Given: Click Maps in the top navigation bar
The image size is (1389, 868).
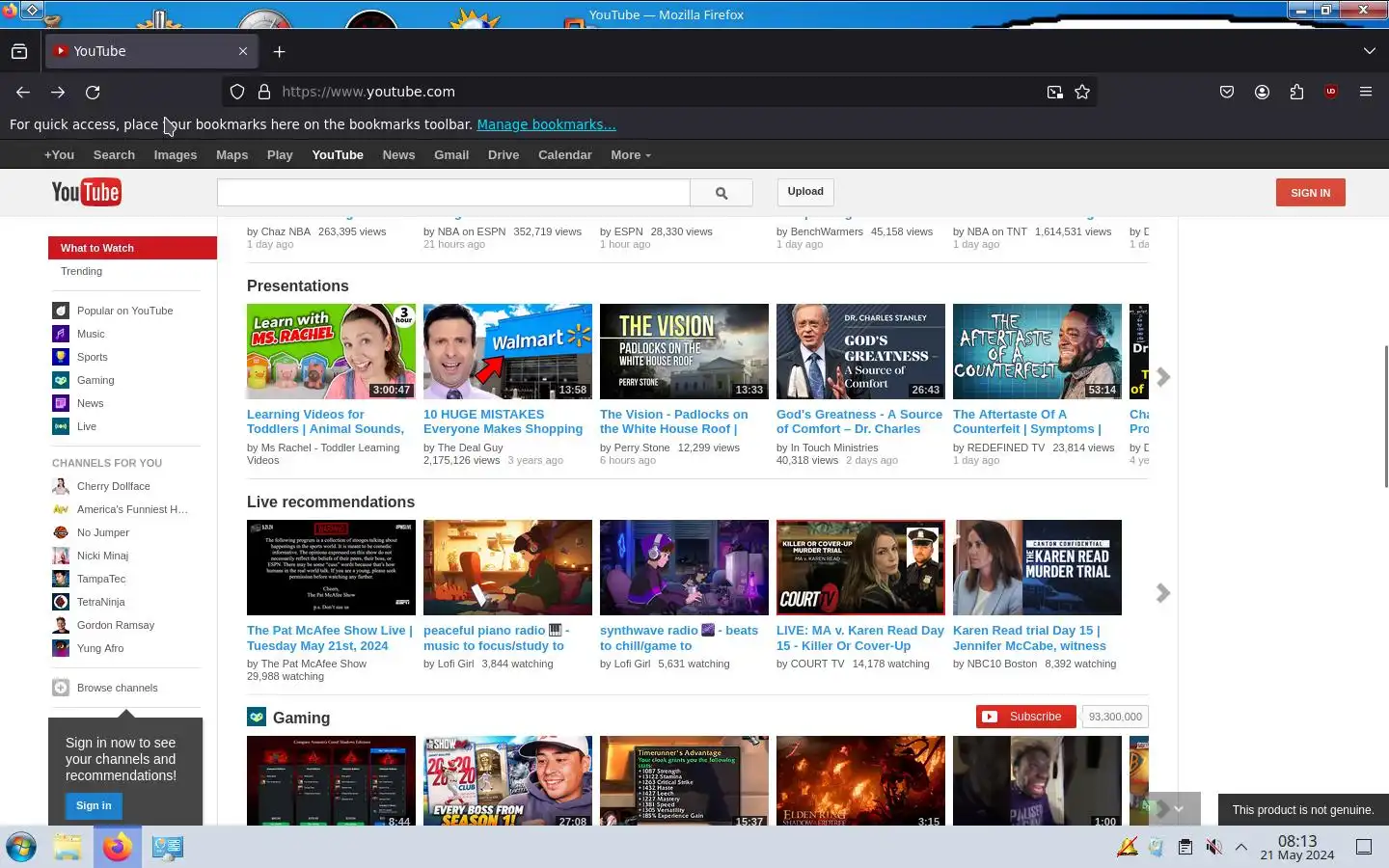Looking at the screenshot, I should point(231,154).
